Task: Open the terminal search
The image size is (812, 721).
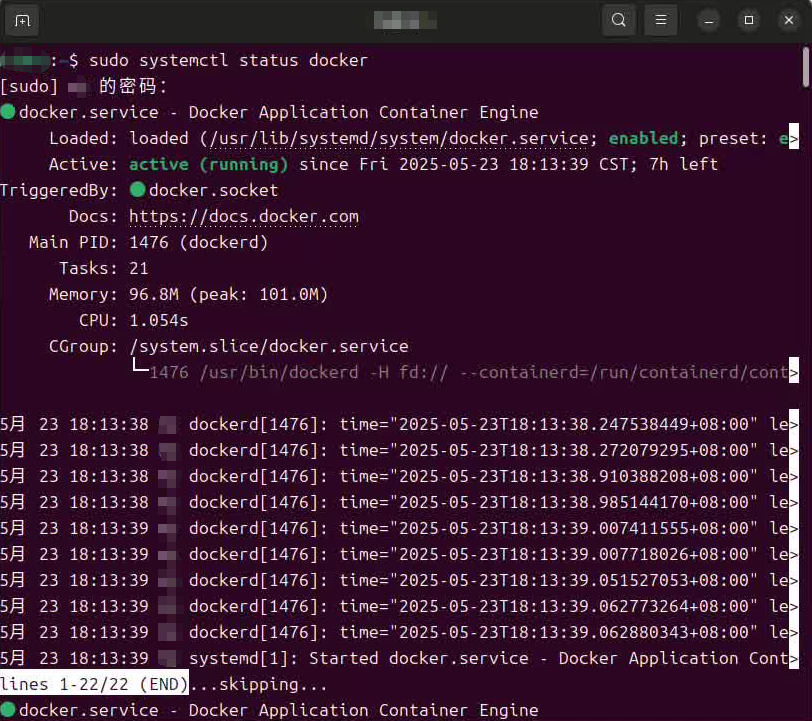Action: 618,20
